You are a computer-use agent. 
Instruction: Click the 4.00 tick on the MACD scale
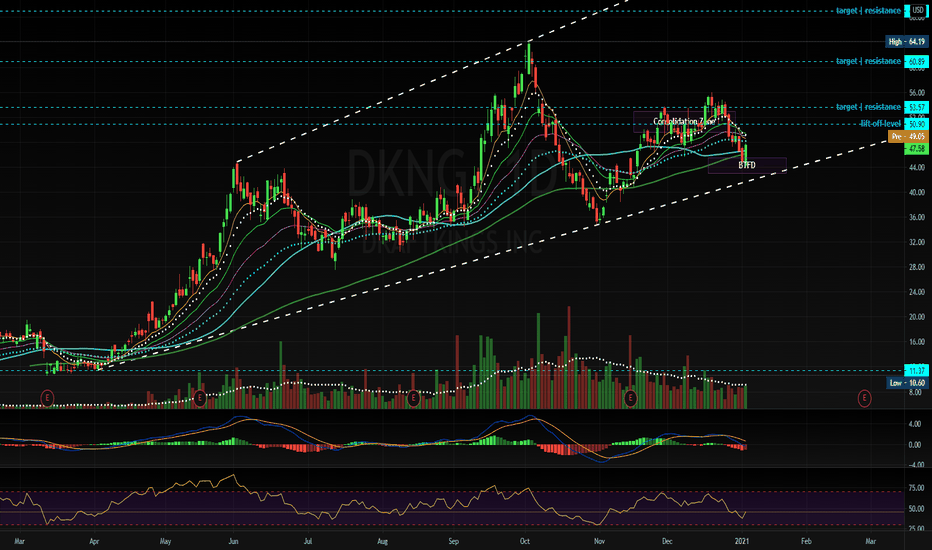[914, 425]
